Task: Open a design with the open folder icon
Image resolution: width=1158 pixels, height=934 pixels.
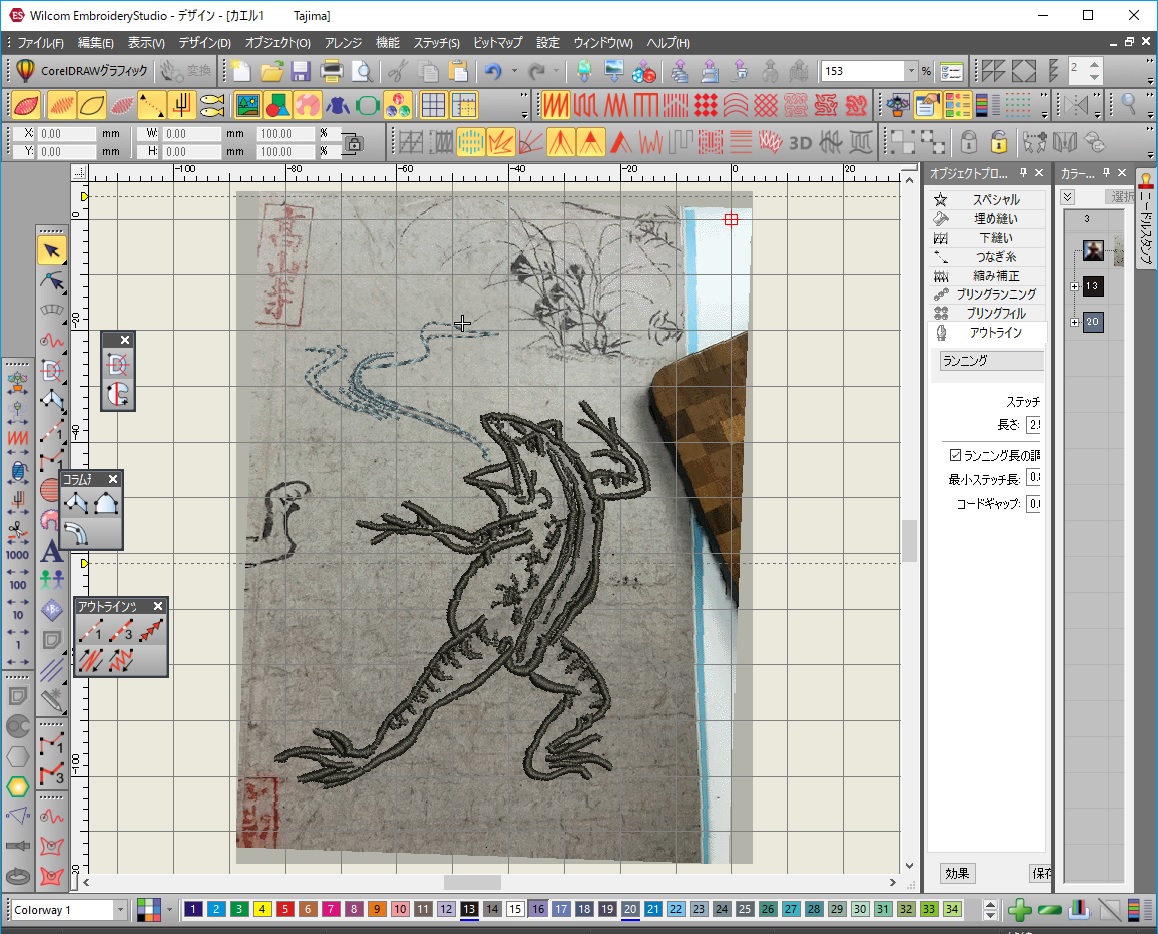Action: 271,71
